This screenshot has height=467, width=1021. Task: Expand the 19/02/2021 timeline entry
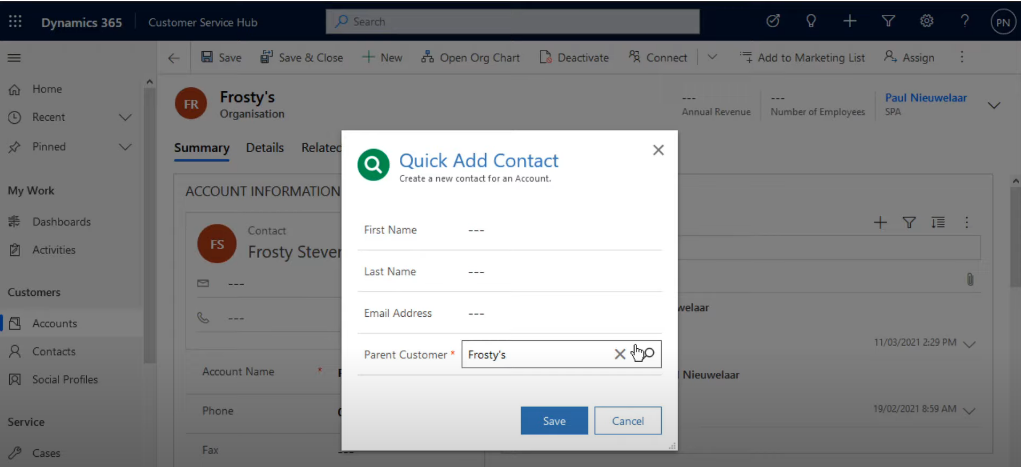click(x=969, y=411)
